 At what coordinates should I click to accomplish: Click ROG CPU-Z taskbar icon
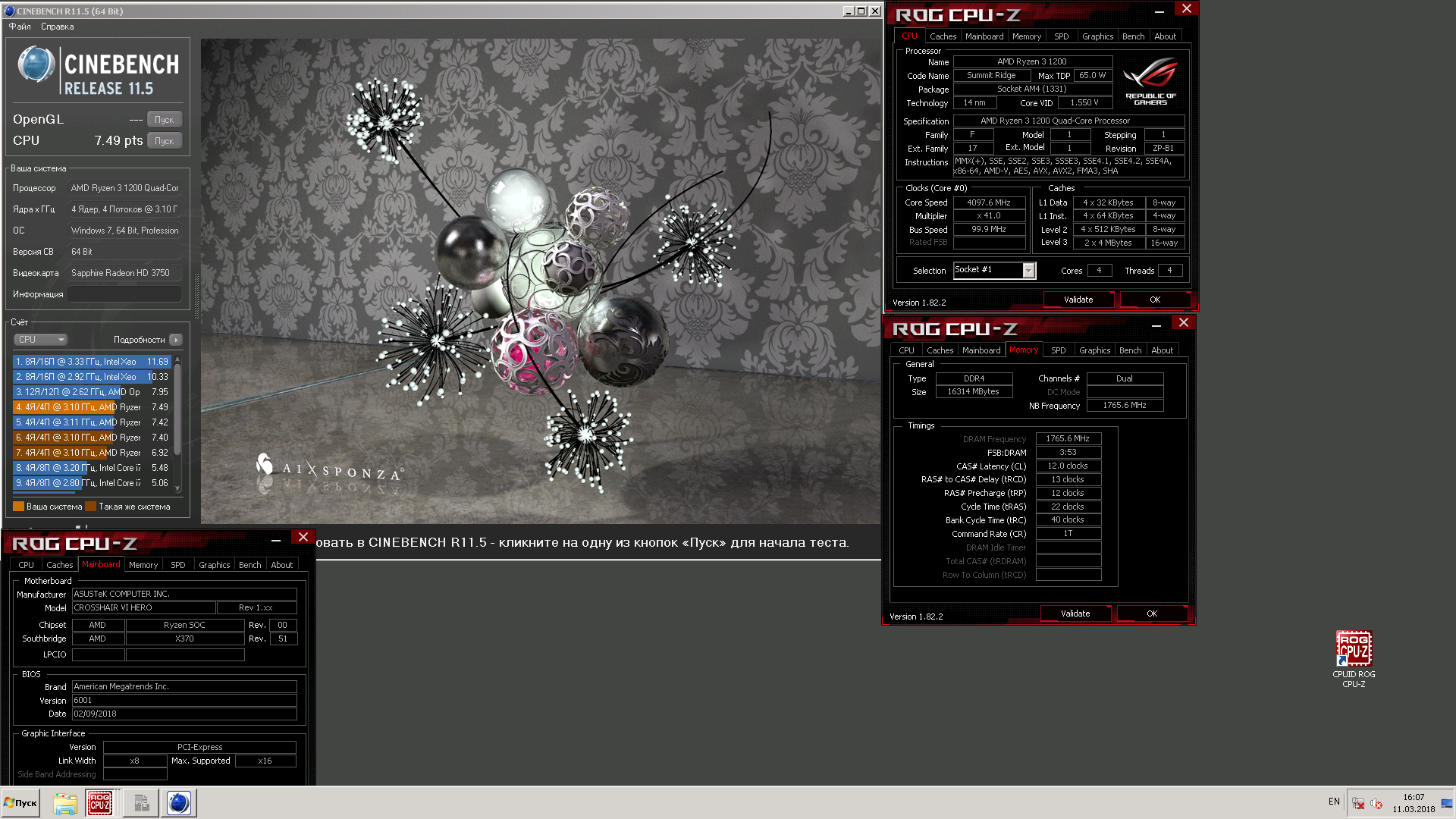point(99,803)
